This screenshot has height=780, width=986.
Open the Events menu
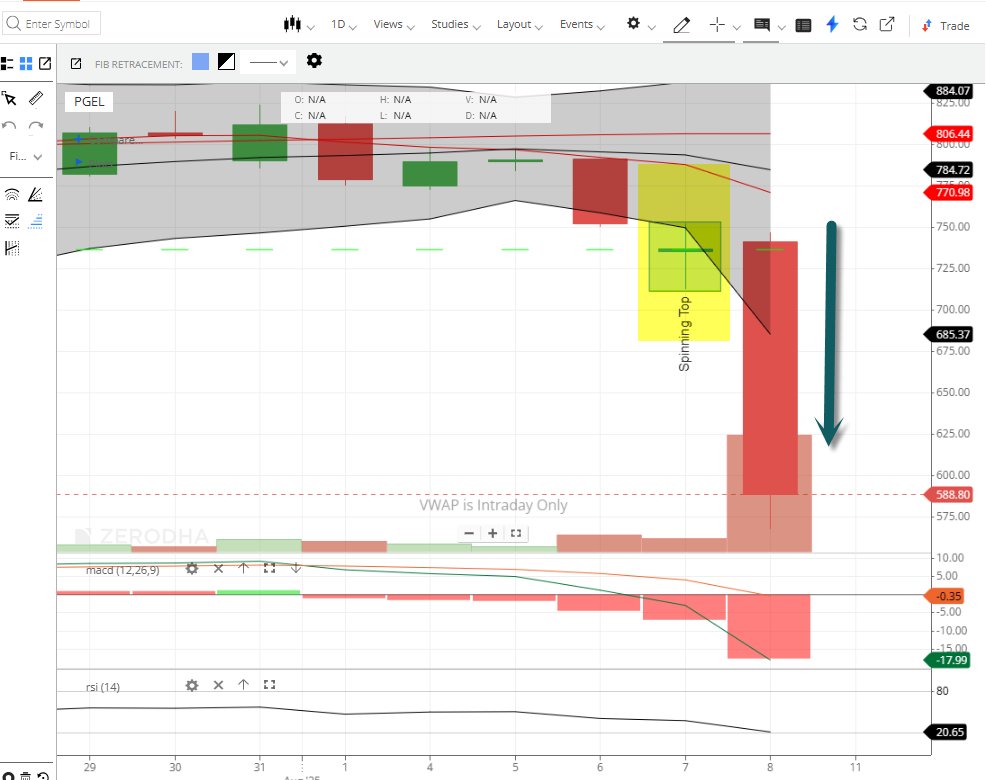[x=582, y=25]
